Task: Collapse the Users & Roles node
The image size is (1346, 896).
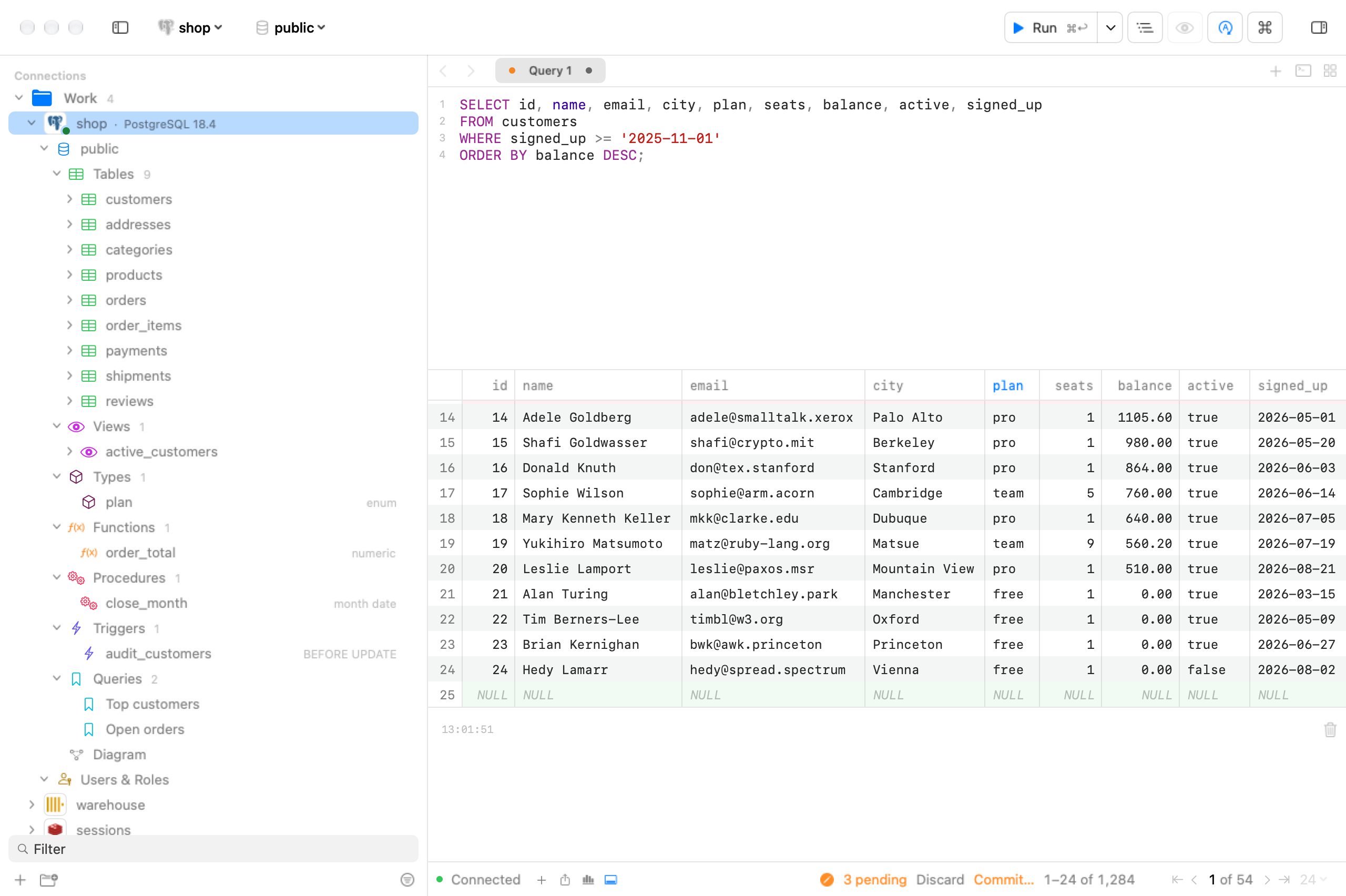Action: [44, 779]
